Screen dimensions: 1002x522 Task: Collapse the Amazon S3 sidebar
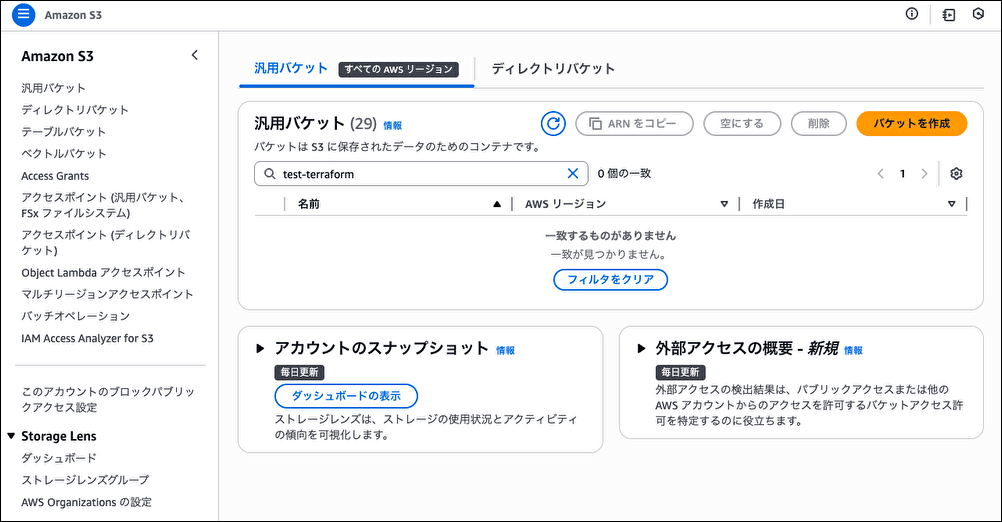tap(195, 56)
